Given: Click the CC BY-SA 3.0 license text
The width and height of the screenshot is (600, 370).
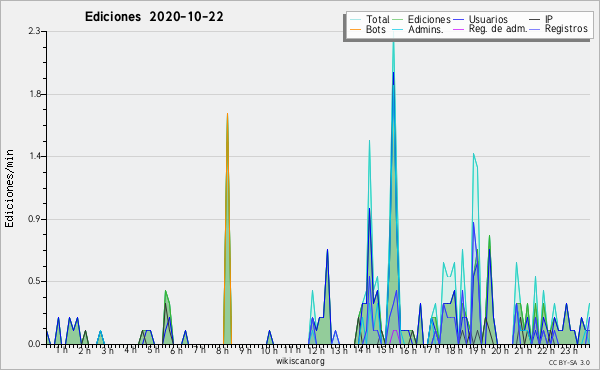Looking at the screenshot, I should [x=569, y=363].
